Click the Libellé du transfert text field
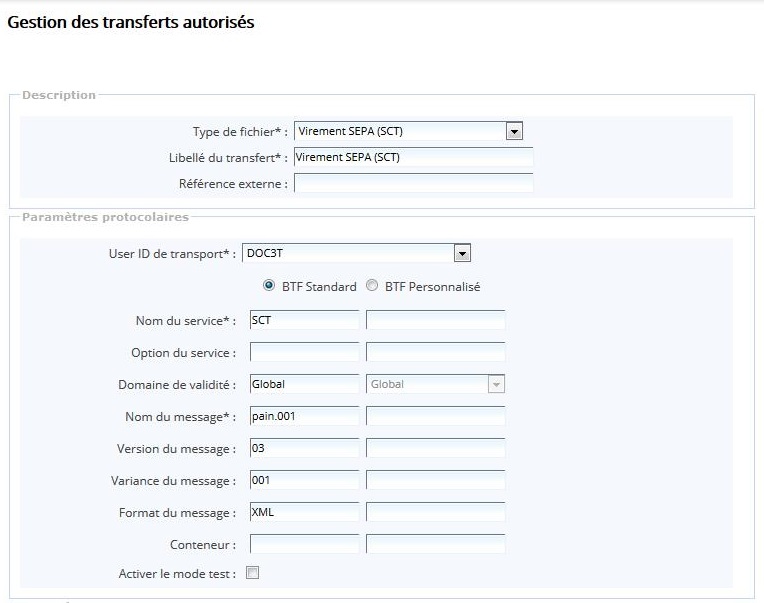This screenshot has width=764, height=603. click(x=413, y=157)
